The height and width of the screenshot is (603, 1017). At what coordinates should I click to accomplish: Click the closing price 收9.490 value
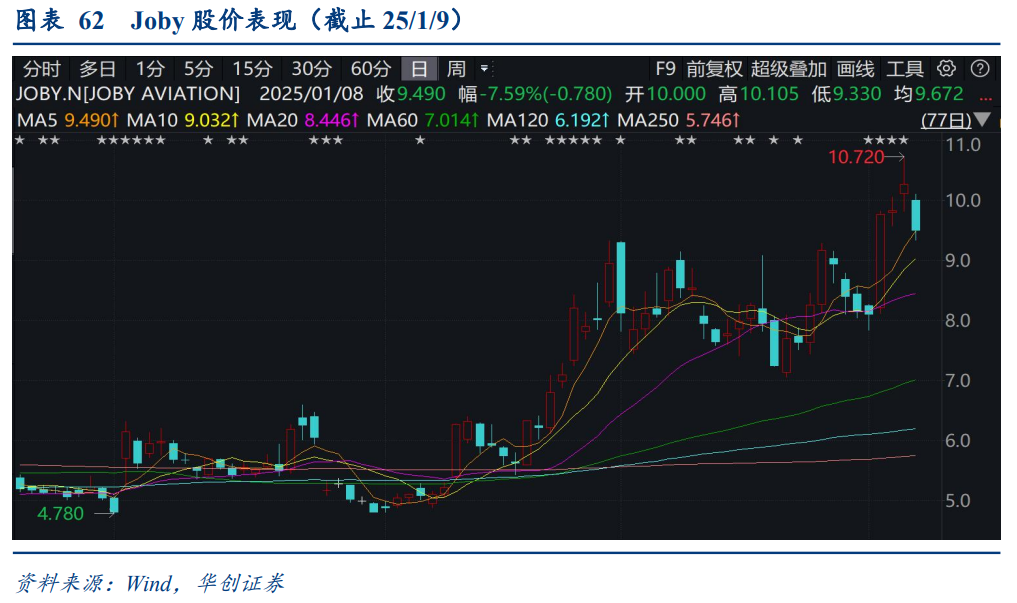click(411, 94)
